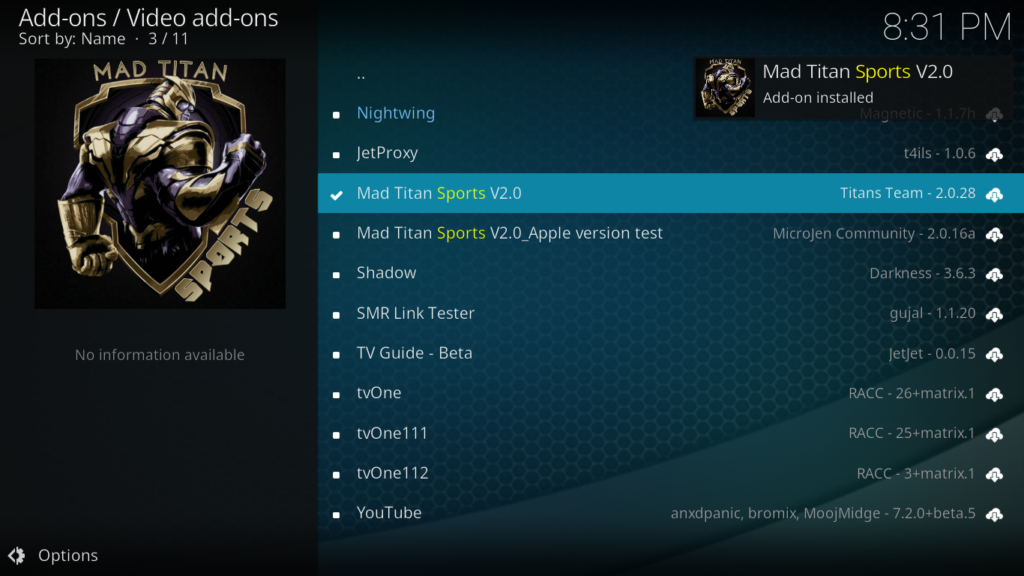Click the cloud icon on the tvOne112 row
The height and width of the screenshot is (576, 1024).
(x=994, y=474)
